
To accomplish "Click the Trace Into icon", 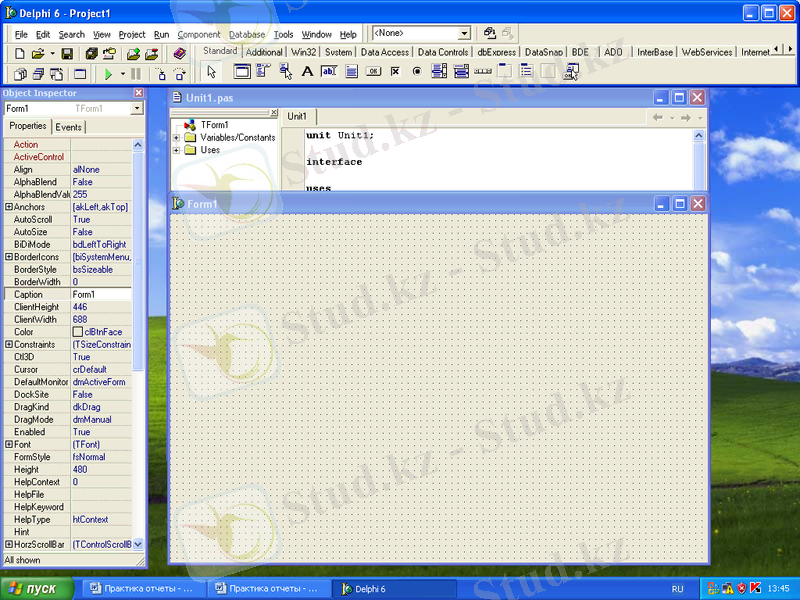I will pyautogui.click(x=161, y=74).
